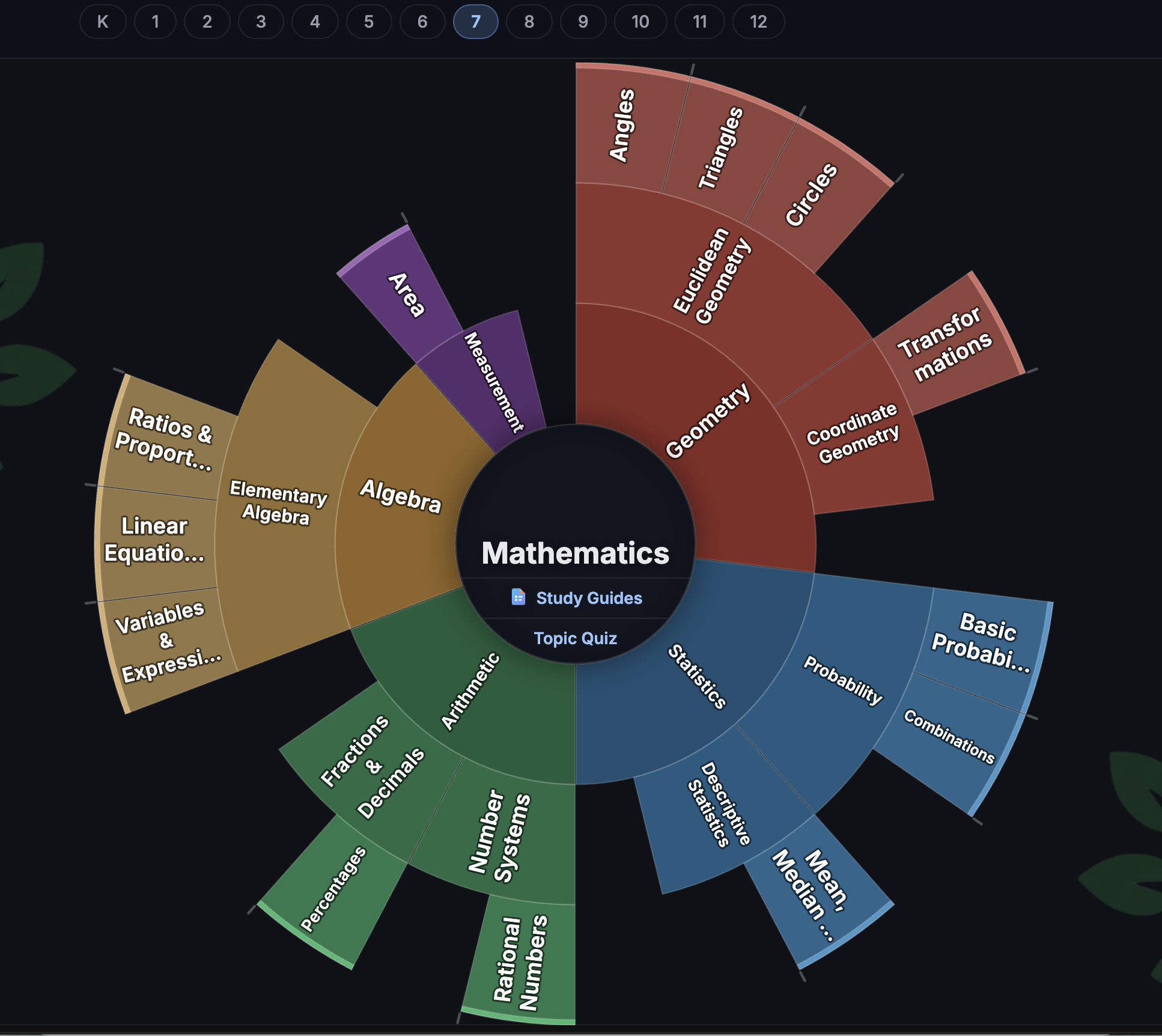
Task: Click the Mathematics center title
Action: pyautogui.click(x=575, y=553)
